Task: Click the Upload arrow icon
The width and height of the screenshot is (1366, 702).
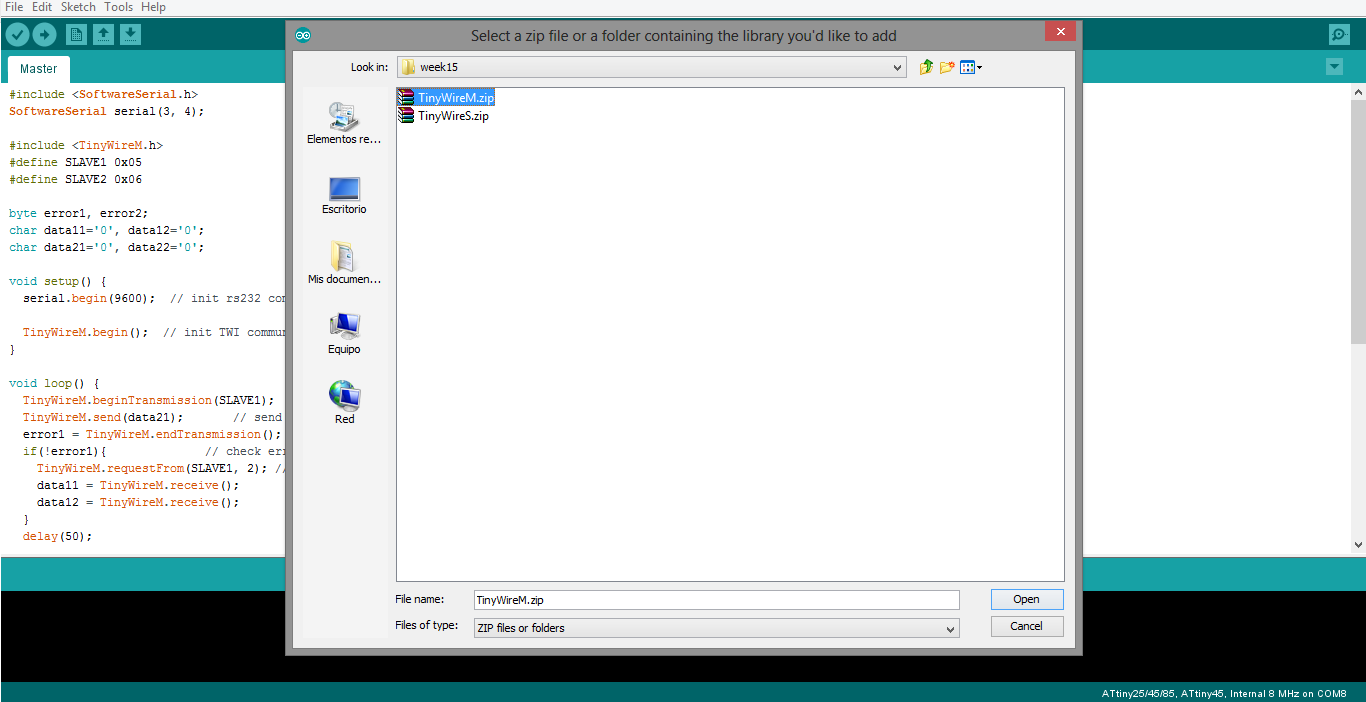Action: pos(44,35)
